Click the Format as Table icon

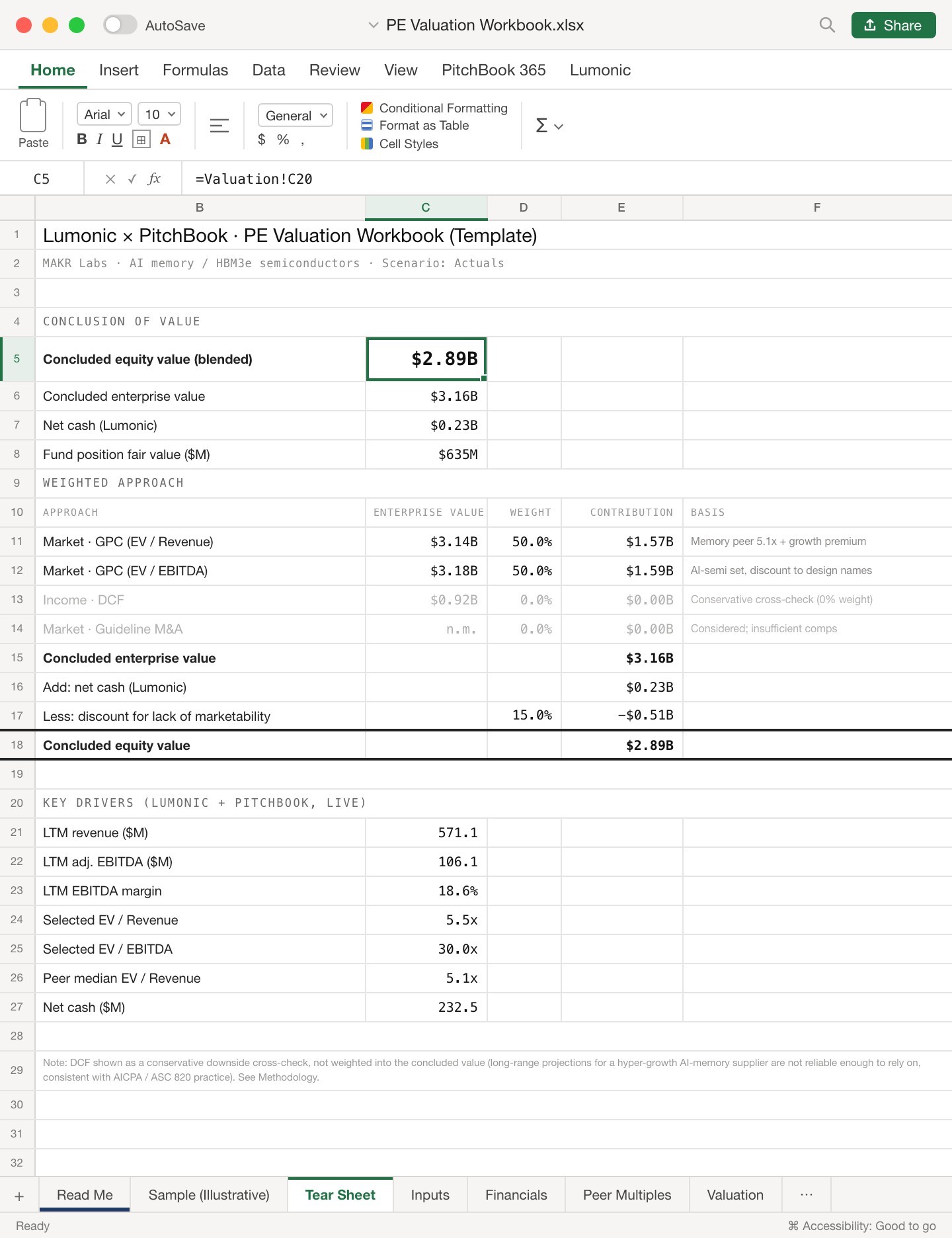(x=367, y=125)
